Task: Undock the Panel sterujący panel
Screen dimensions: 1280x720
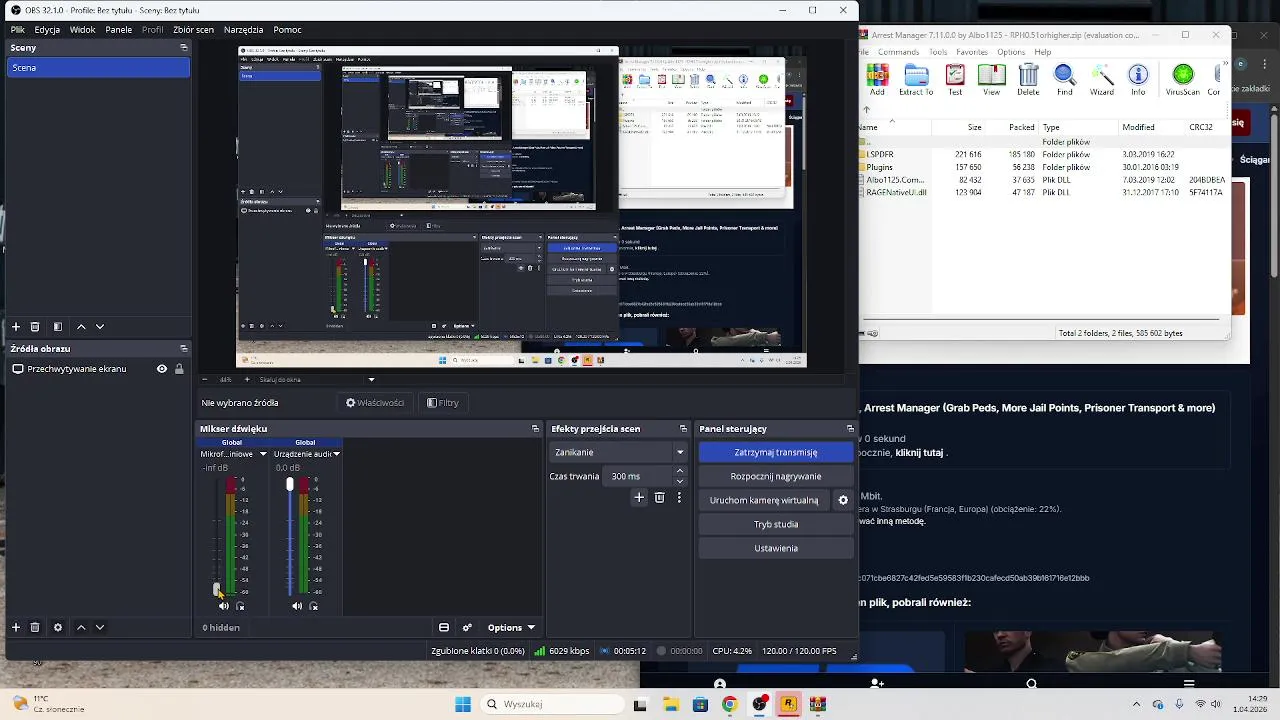Action: coord(850,429)
